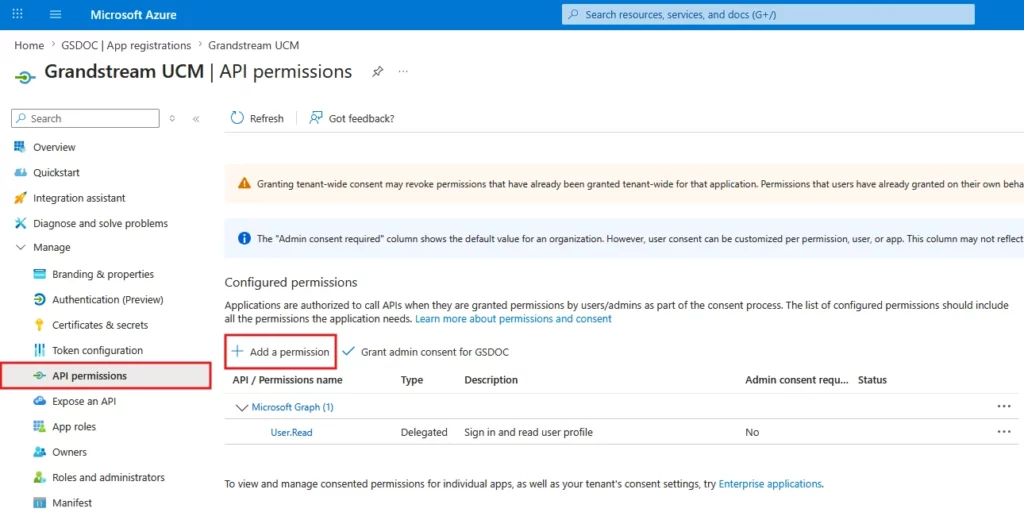The image size is (1024, 520).
Task: Click the Delegated type cell
Action: pos(424,432)
